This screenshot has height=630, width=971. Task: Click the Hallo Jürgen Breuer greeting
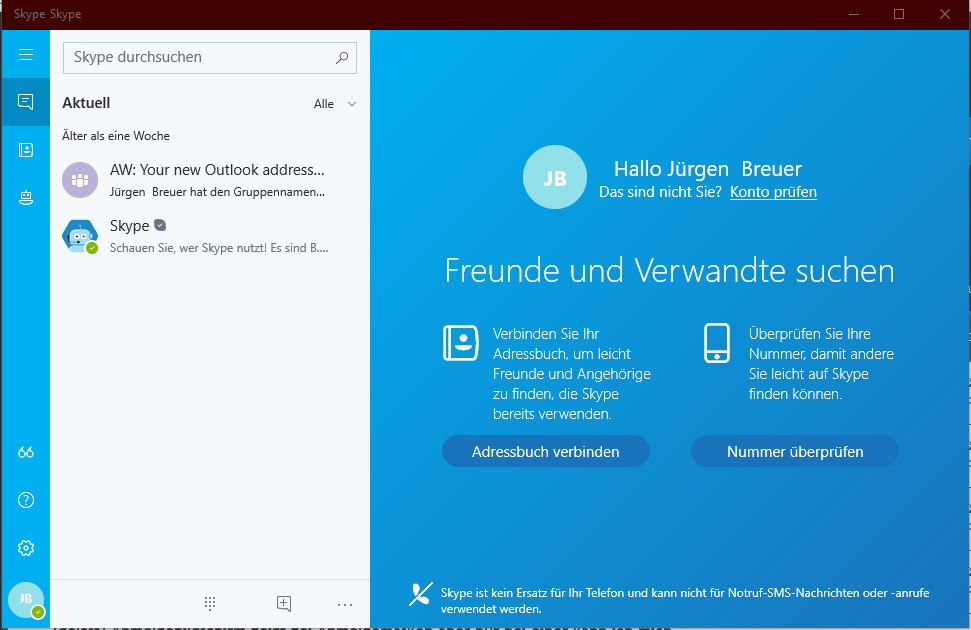(708, 168)
